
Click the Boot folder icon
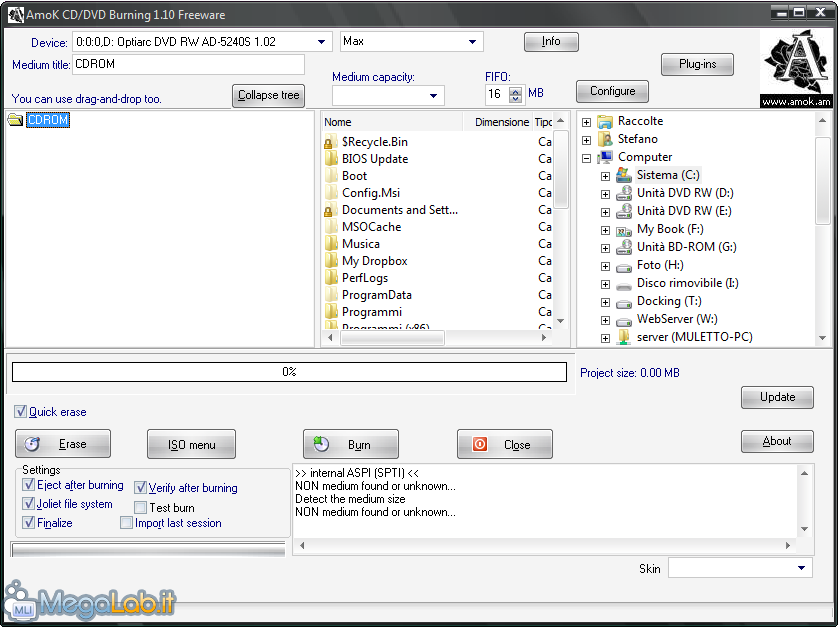331,176
